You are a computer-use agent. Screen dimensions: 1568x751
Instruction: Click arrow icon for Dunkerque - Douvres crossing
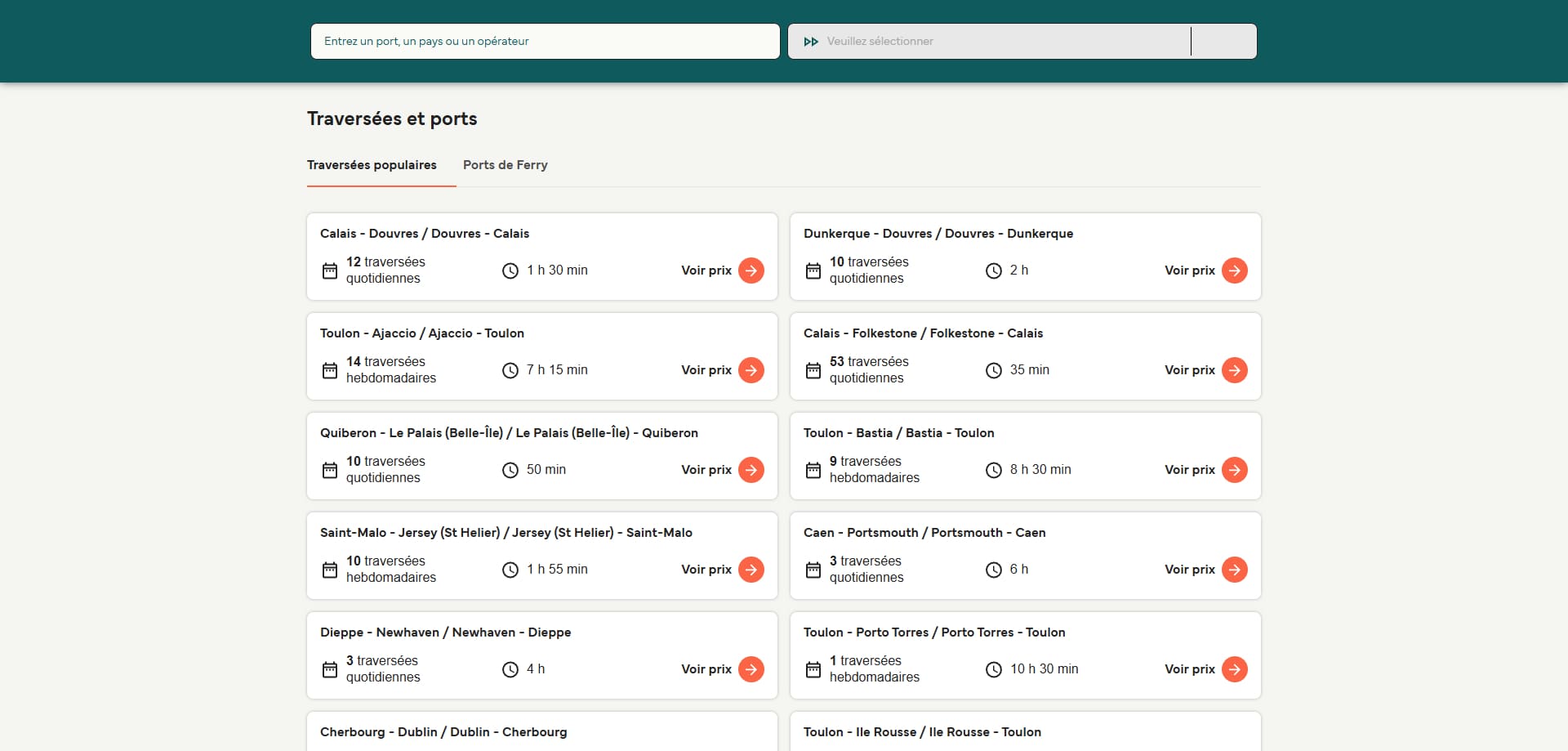tap(1235, 270)
